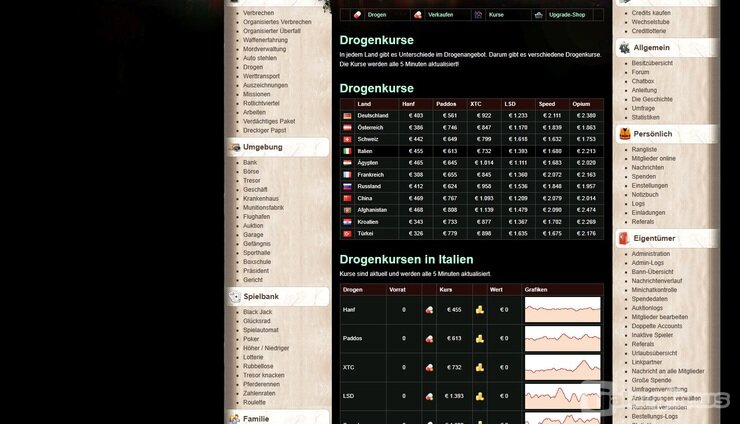Click the Spielbank cards icon
Image resolution: width=740 pixels, height=424 pixels.
(x=235, y=297)
